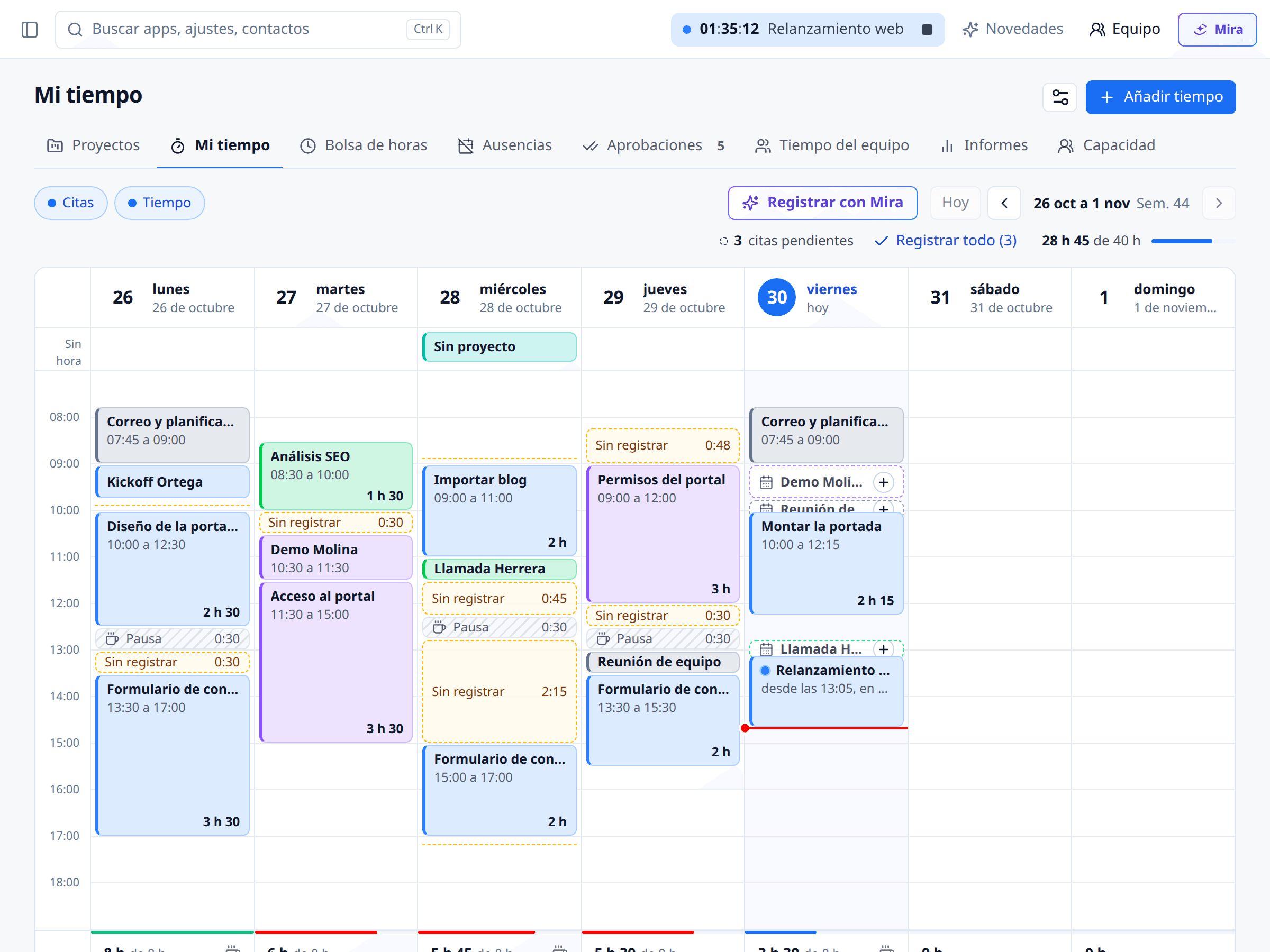Click the miércoles Pausa coffee cup icon
Image resolution: width=1270 pixels, height=952 pixels.
439,627
